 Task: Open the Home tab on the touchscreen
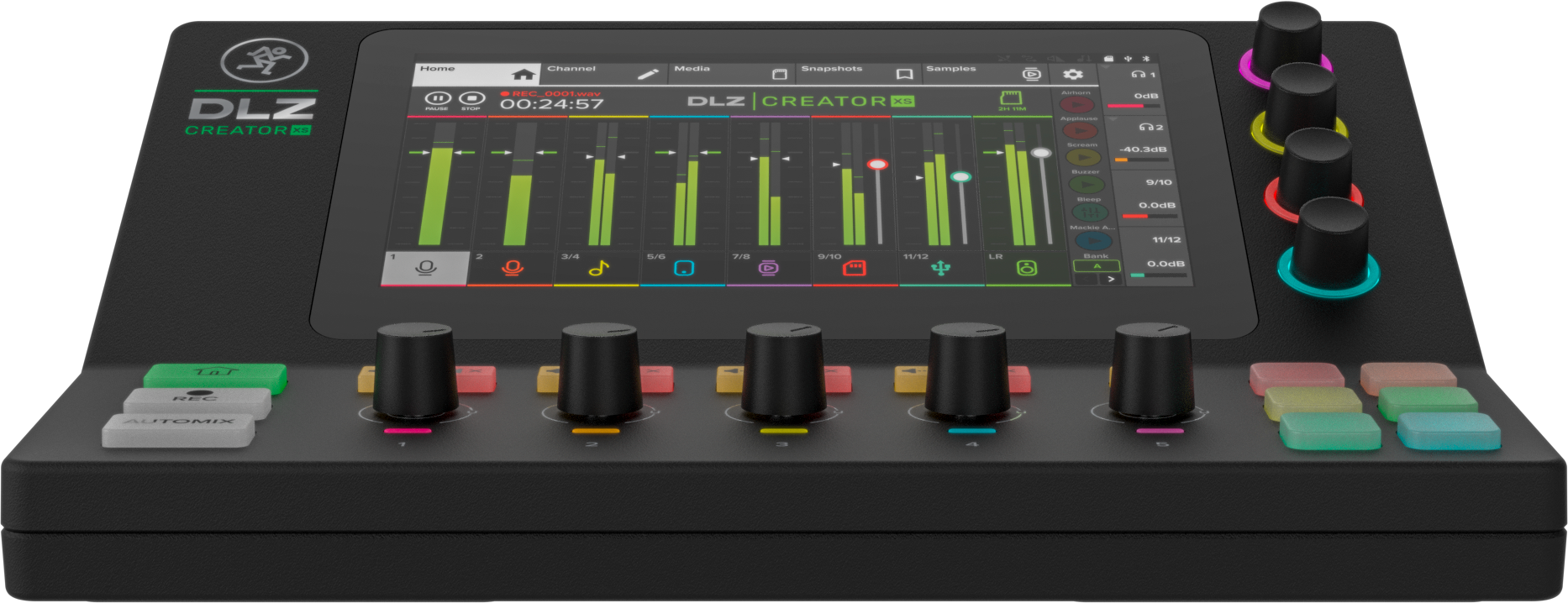pyautogui.click(x=476, y=74)
